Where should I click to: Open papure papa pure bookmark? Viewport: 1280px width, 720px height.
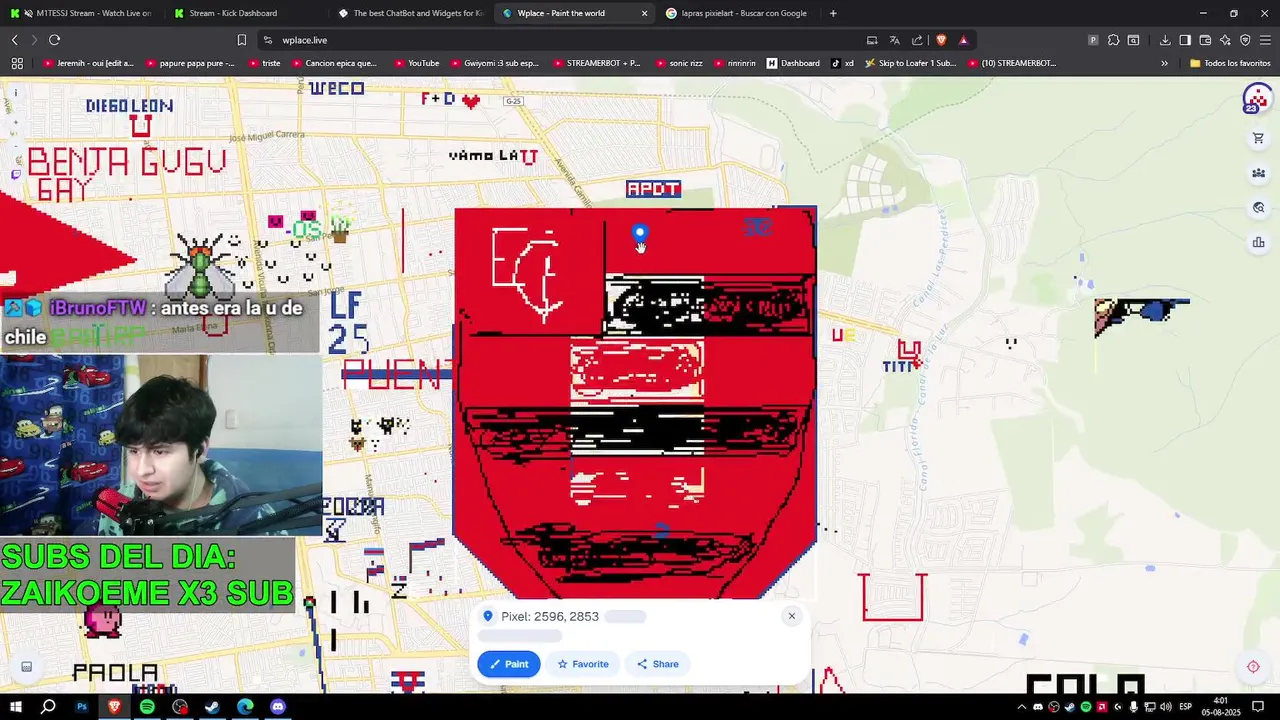pos(190,63)
